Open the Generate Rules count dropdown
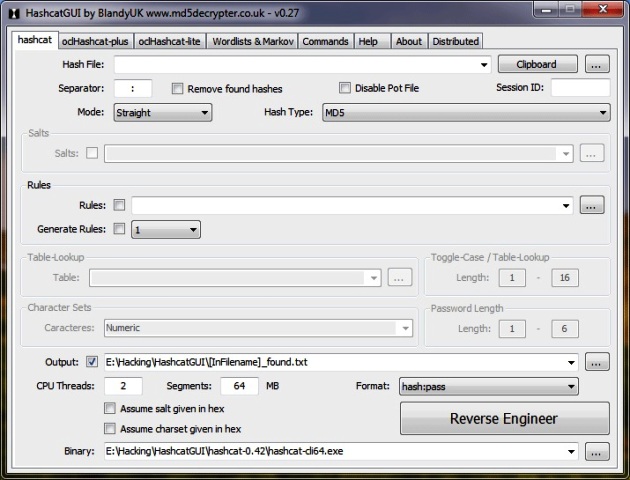The width and height of the screenshot is (630, 480). pyautogui.click(x=166, y=229)
